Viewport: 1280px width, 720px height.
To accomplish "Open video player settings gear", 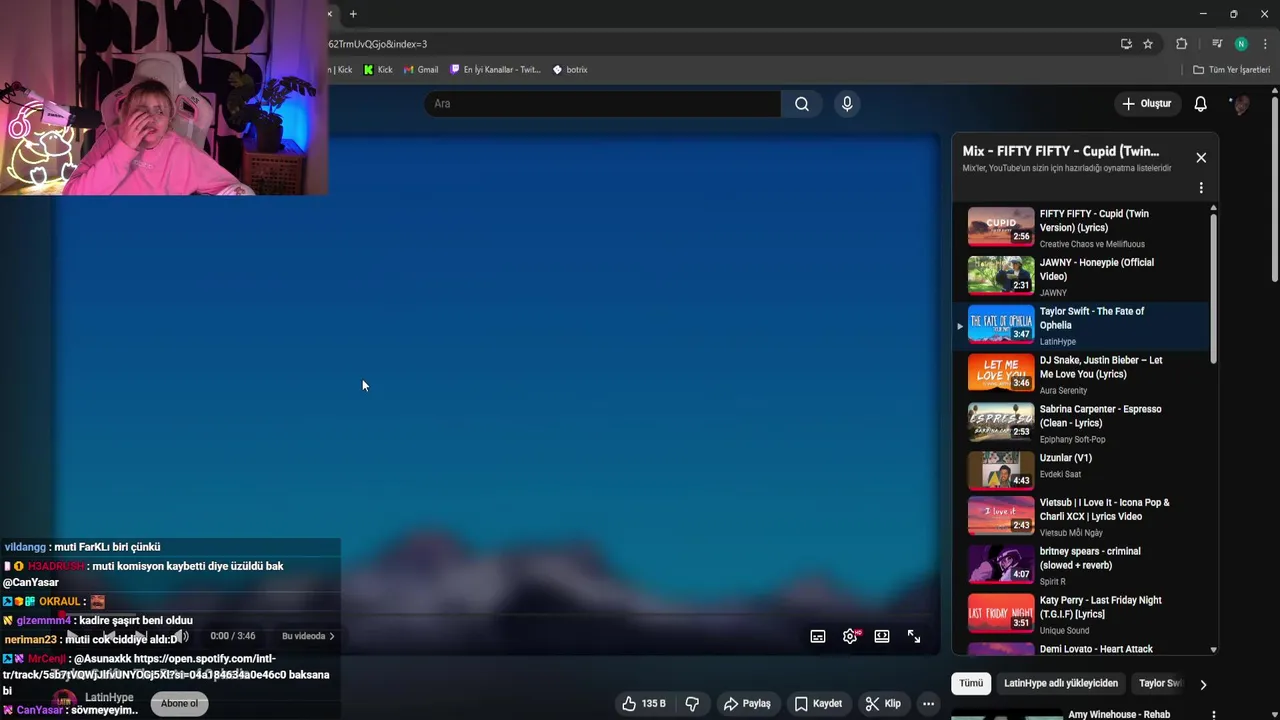I will pyautogui.click(x=850, y=637).
